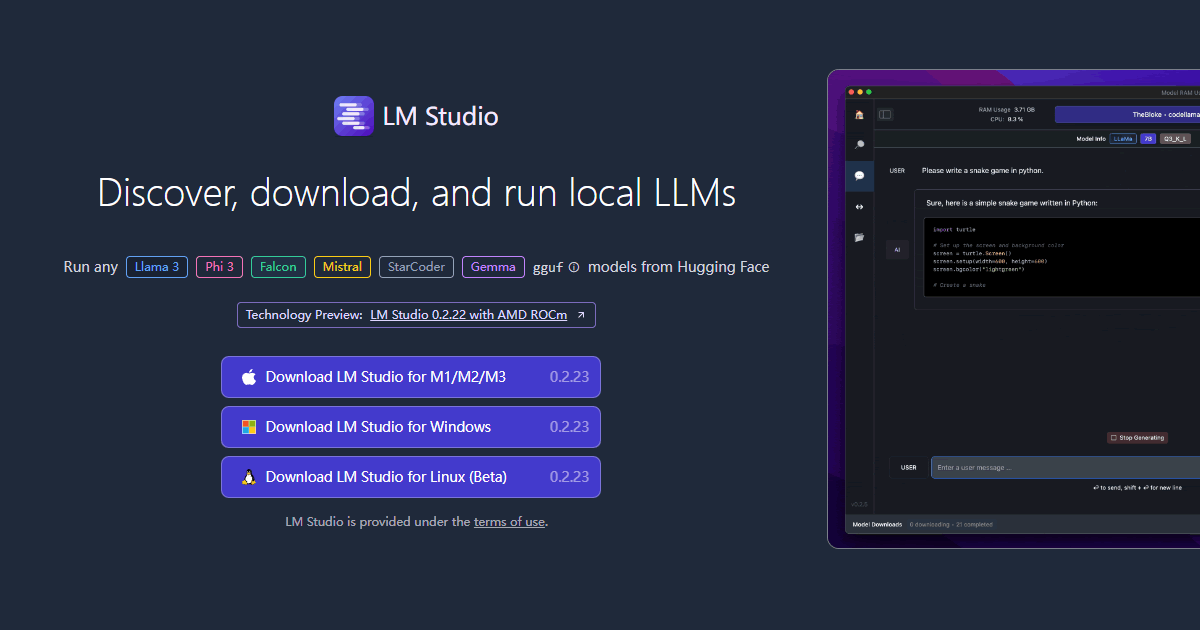The height and width of the screenshot is (630, 1200).
Task: Click the Linux penguin icon
Action: click(249, 477)
